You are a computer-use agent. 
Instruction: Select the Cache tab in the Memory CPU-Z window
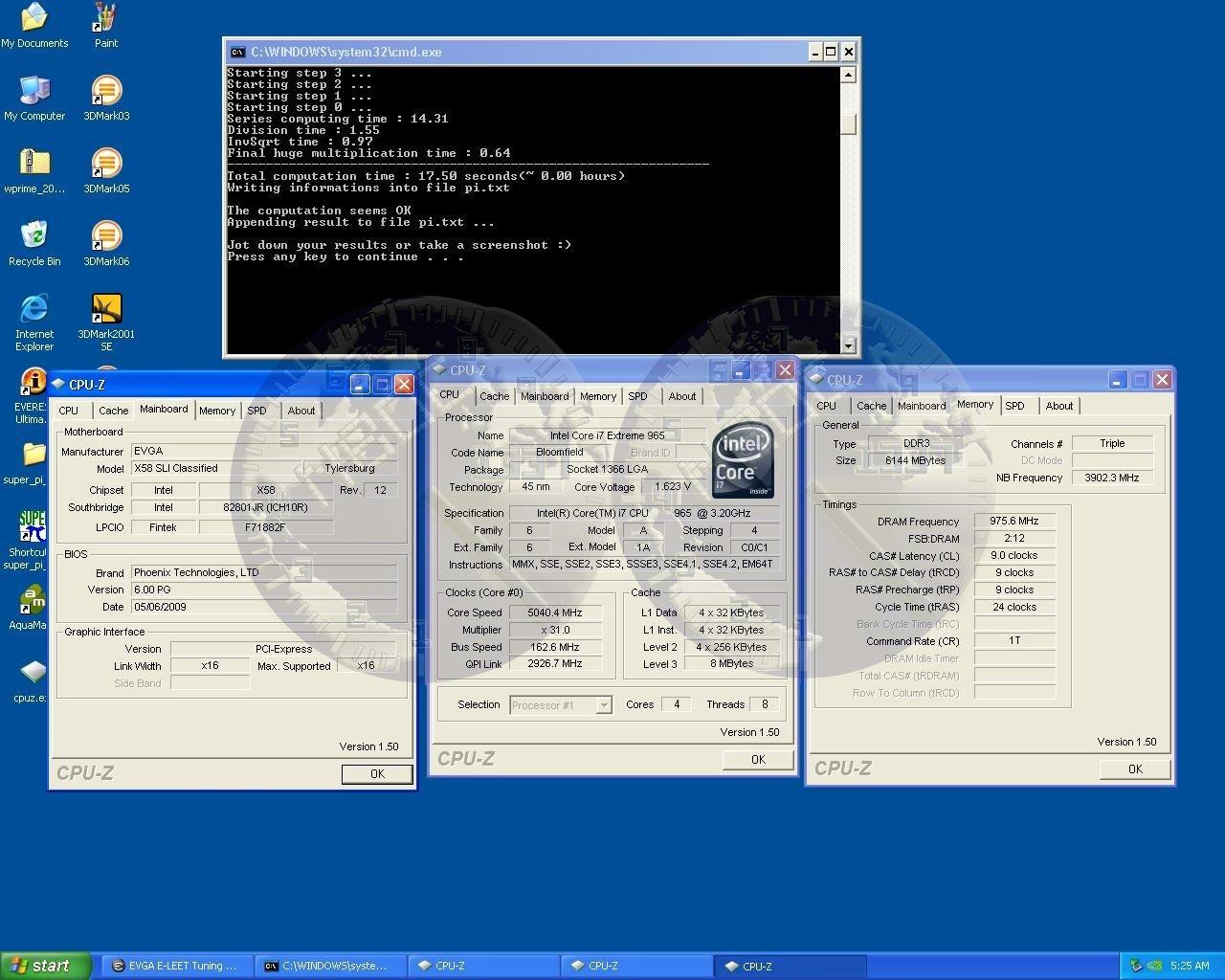point(872,406)
